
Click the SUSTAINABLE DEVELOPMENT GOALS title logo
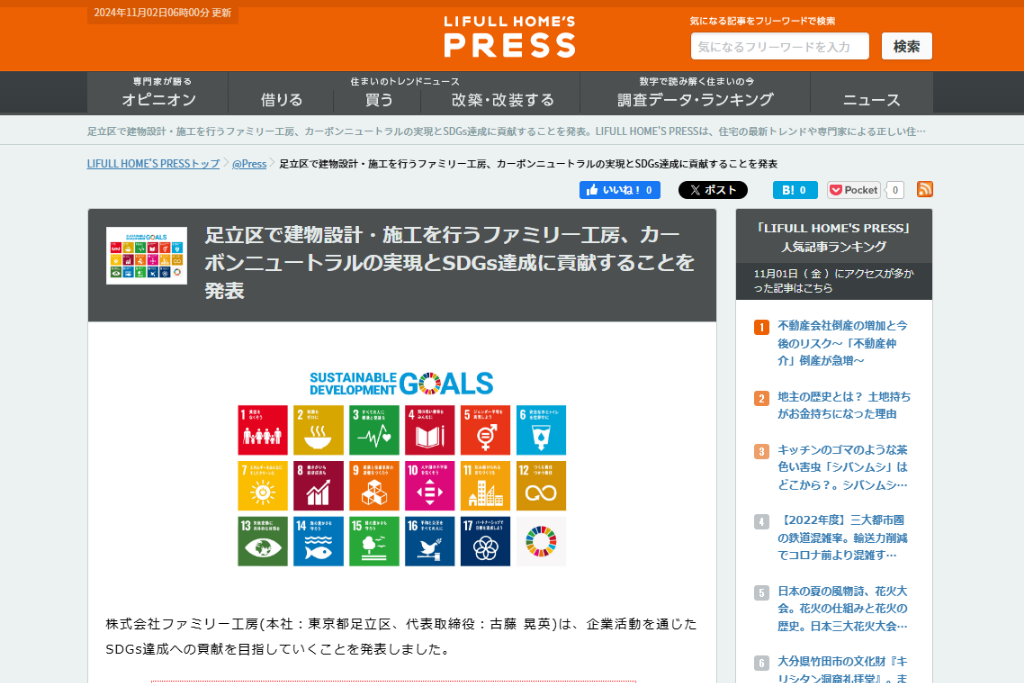[x=401, y=384]
